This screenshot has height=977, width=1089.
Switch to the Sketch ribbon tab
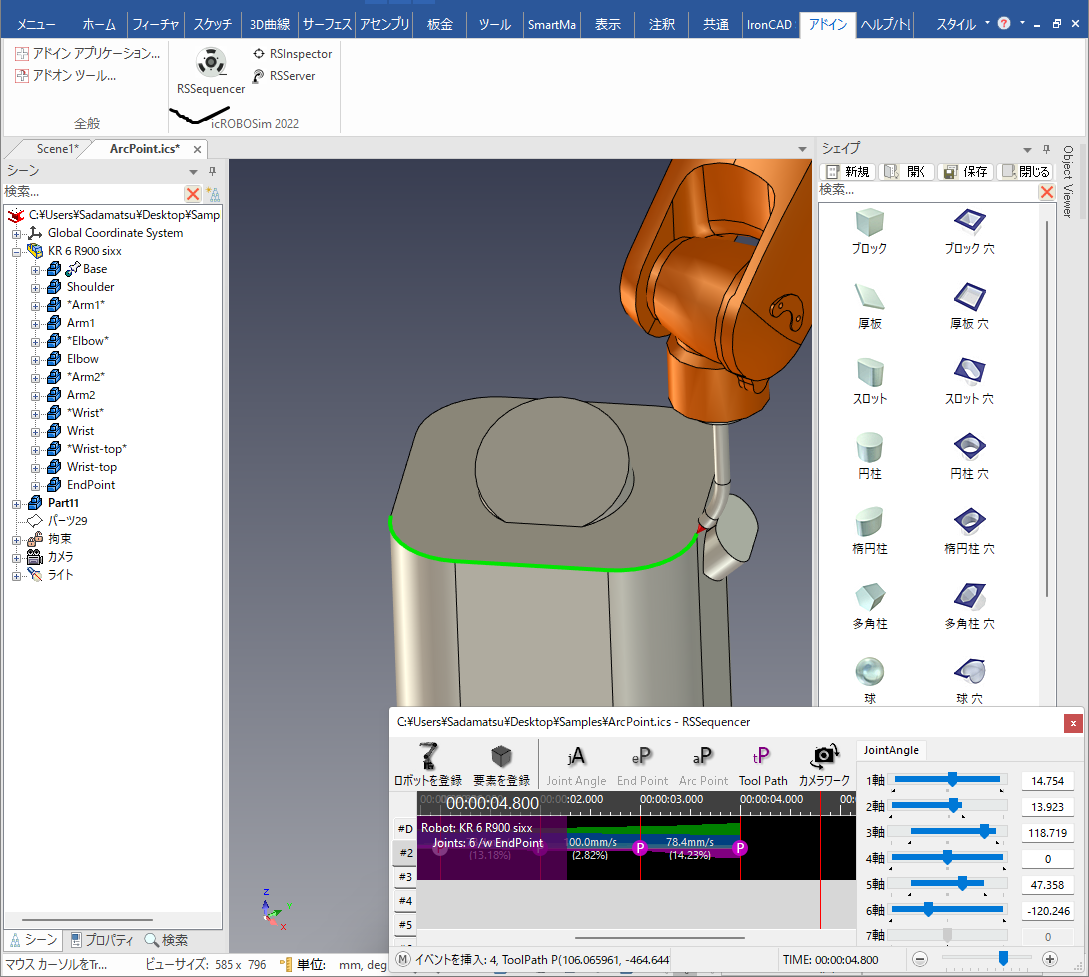(x=212, y=25)
